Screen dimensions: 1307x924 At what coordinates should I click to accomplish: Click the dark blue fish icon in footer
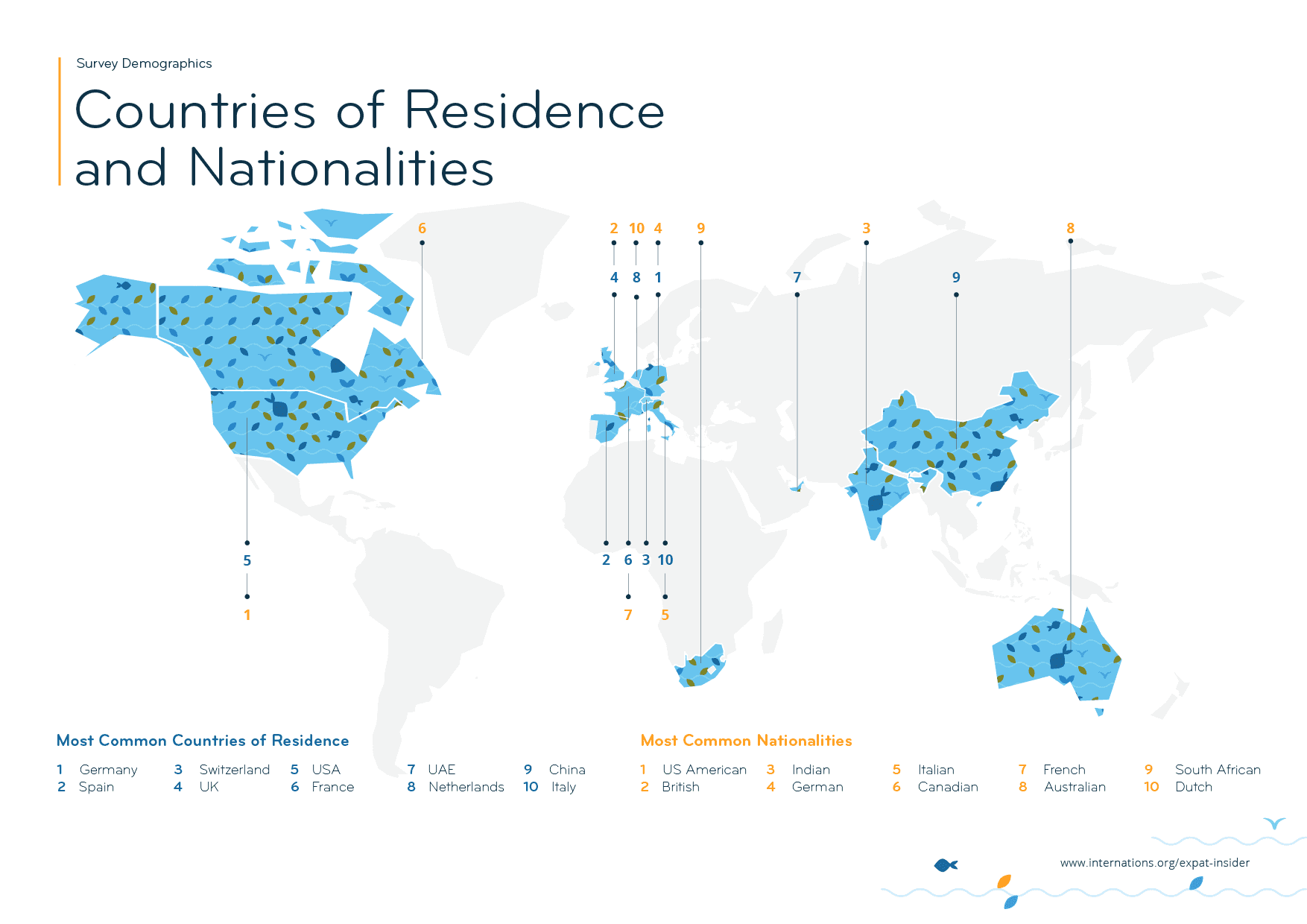pyautogui.click(x=946, y=865)
